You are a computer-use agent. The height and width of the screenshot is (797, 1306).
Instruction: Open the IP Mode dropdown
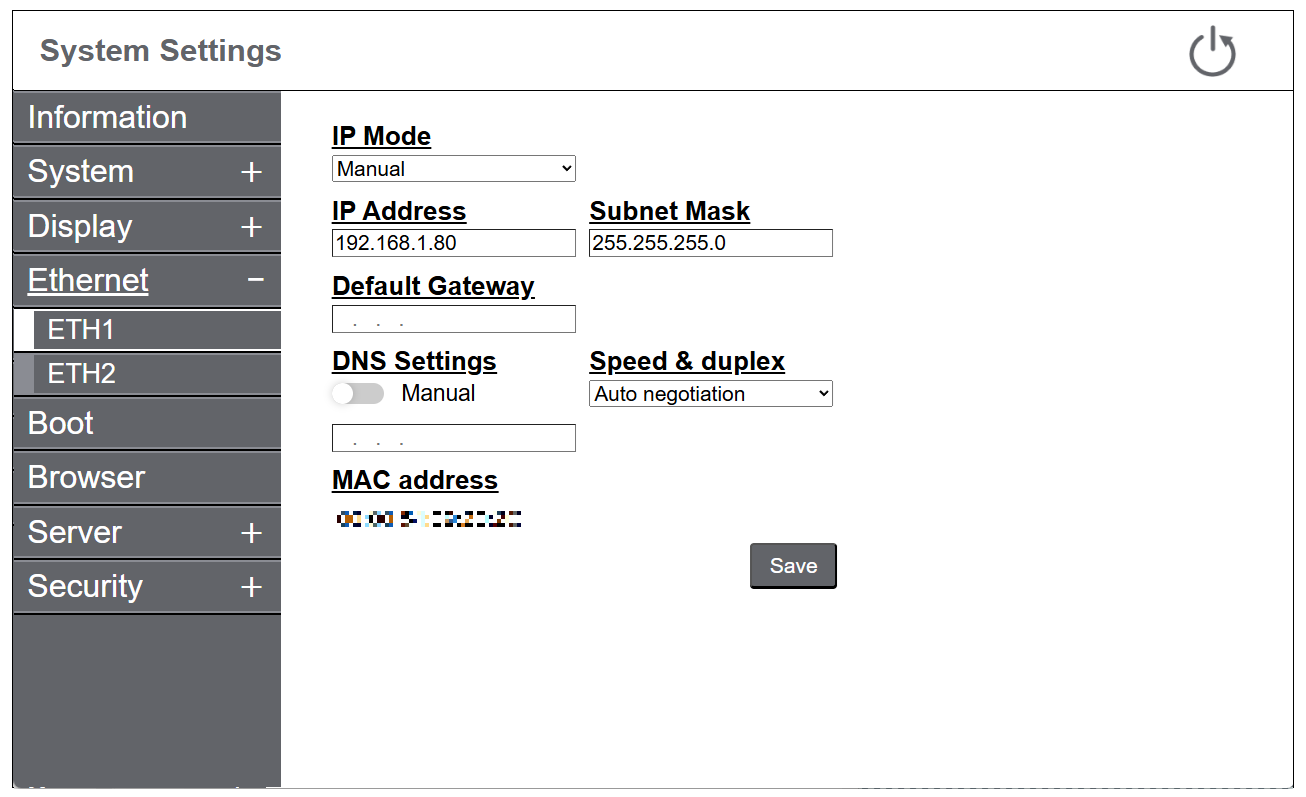pos(453,169)
